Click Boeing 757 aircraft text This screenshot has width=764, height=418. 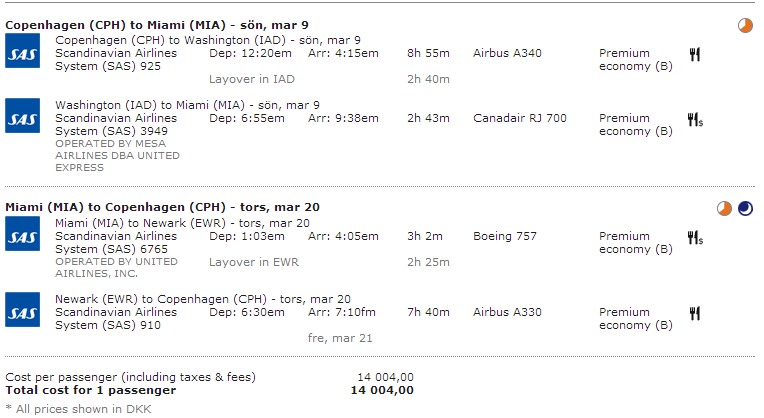pos(505,236)
